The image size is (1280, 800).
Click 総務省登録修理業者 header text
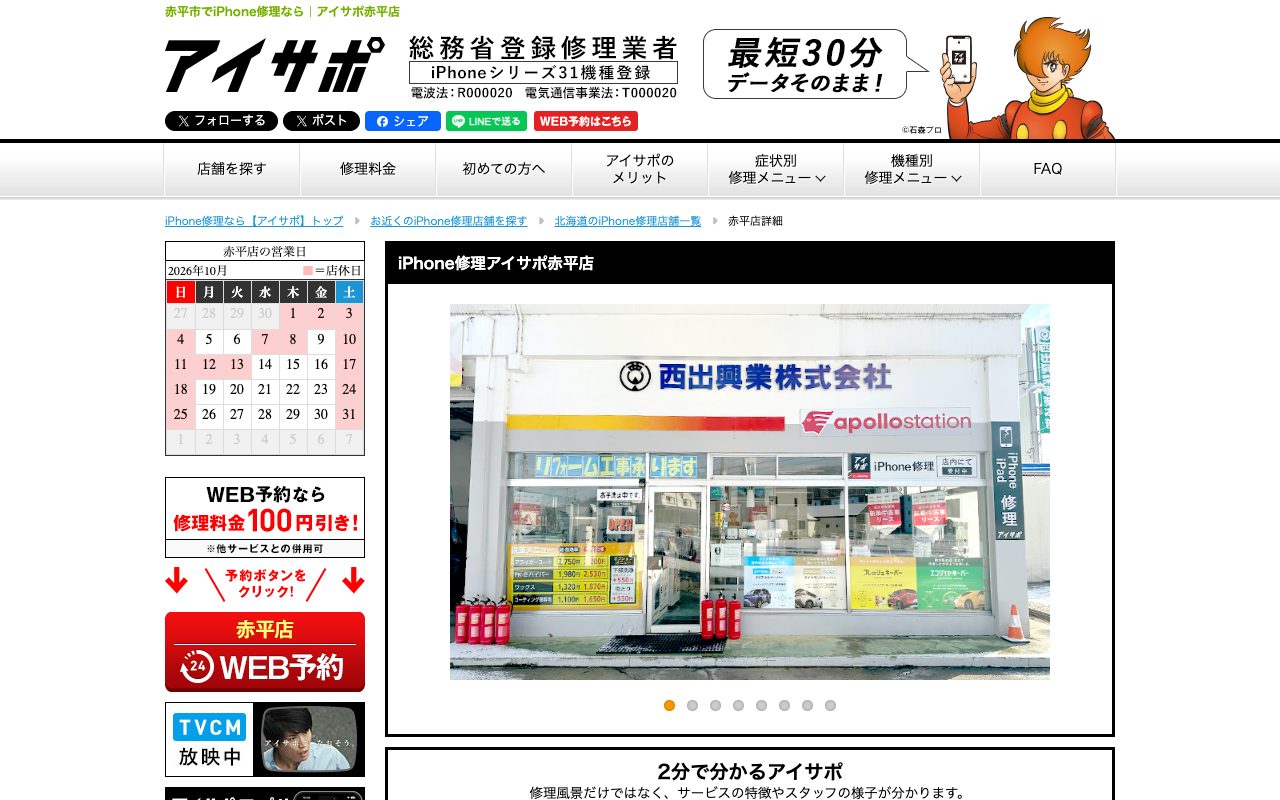(543, 47)
